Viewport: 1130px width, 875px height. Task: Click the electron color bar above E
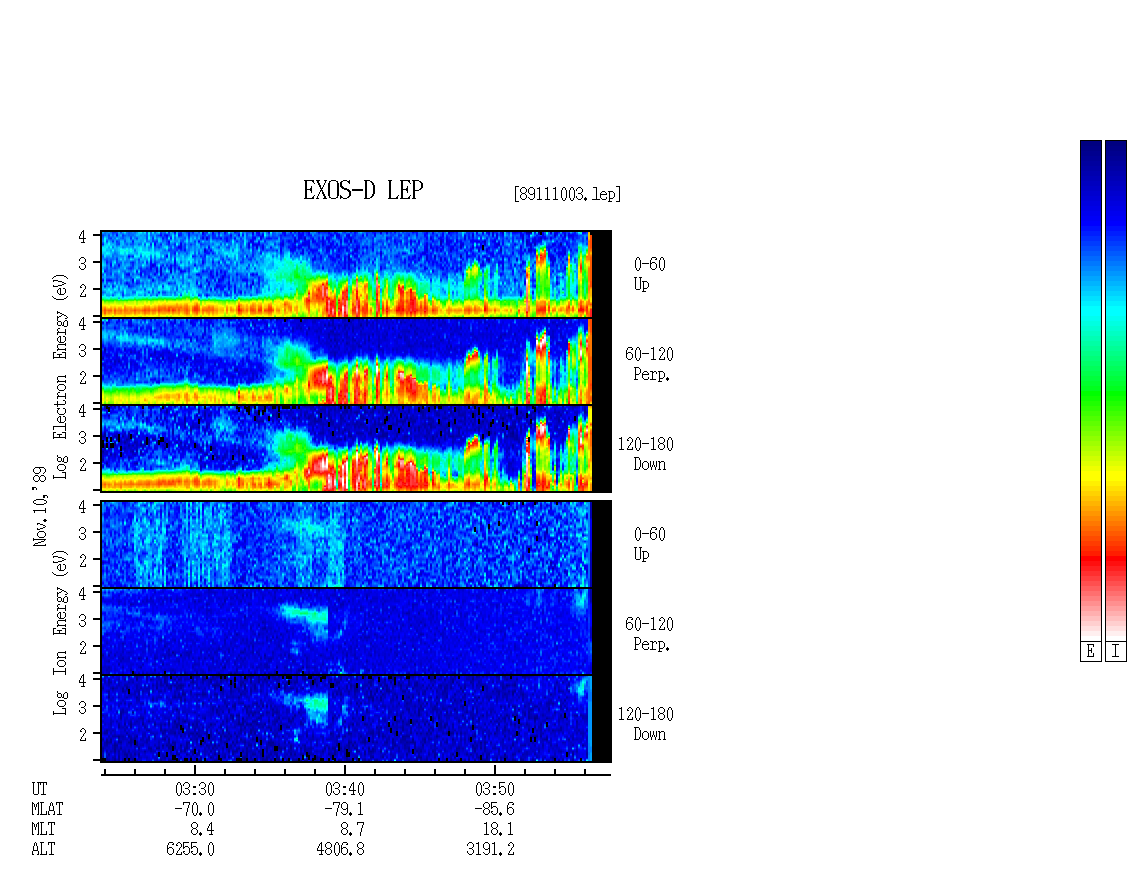1090,390
